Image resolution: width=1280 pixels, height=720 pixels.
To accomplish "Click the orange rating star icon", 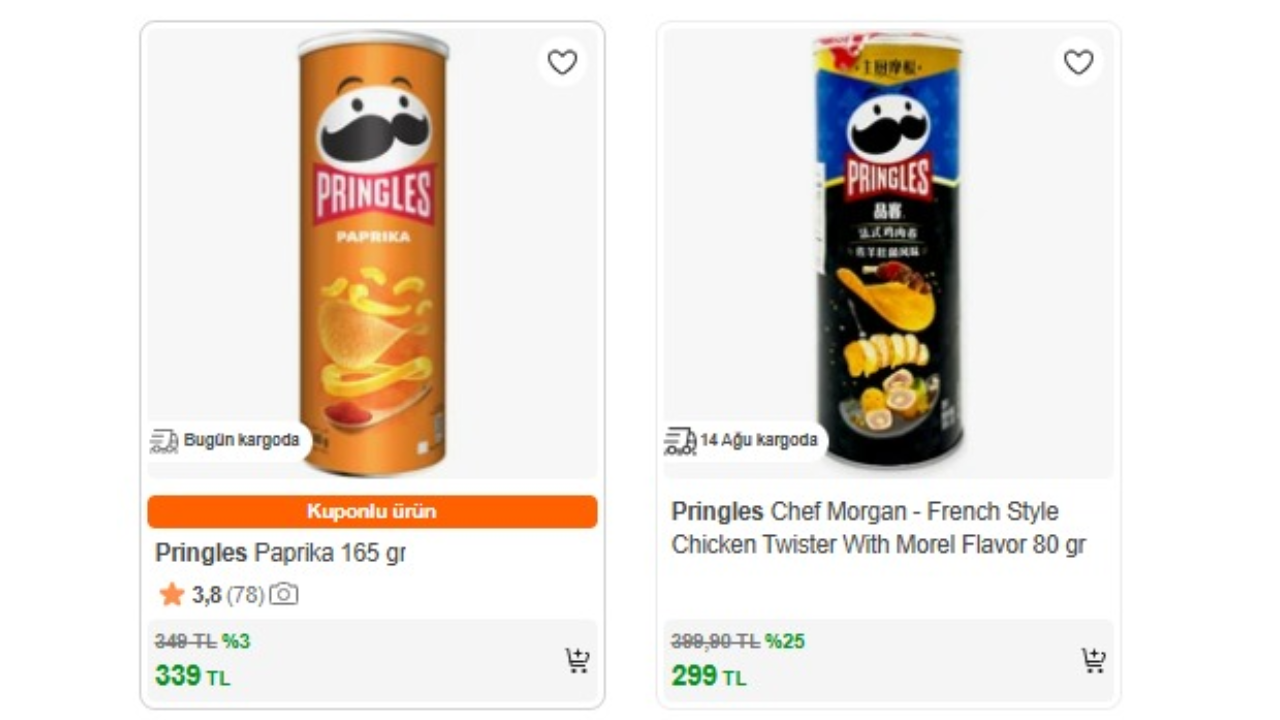I will click(171, 595).
